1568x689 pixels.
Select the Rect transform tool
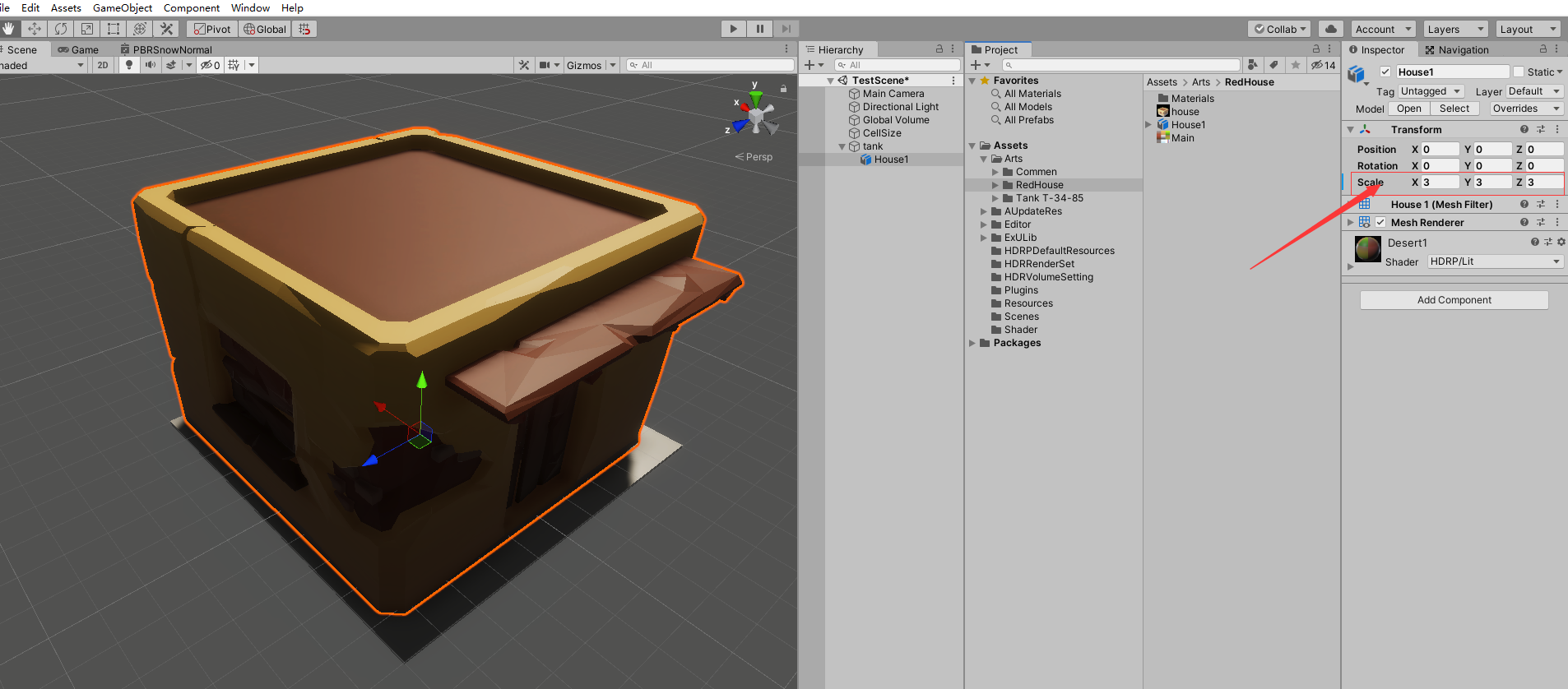[114, 29]
